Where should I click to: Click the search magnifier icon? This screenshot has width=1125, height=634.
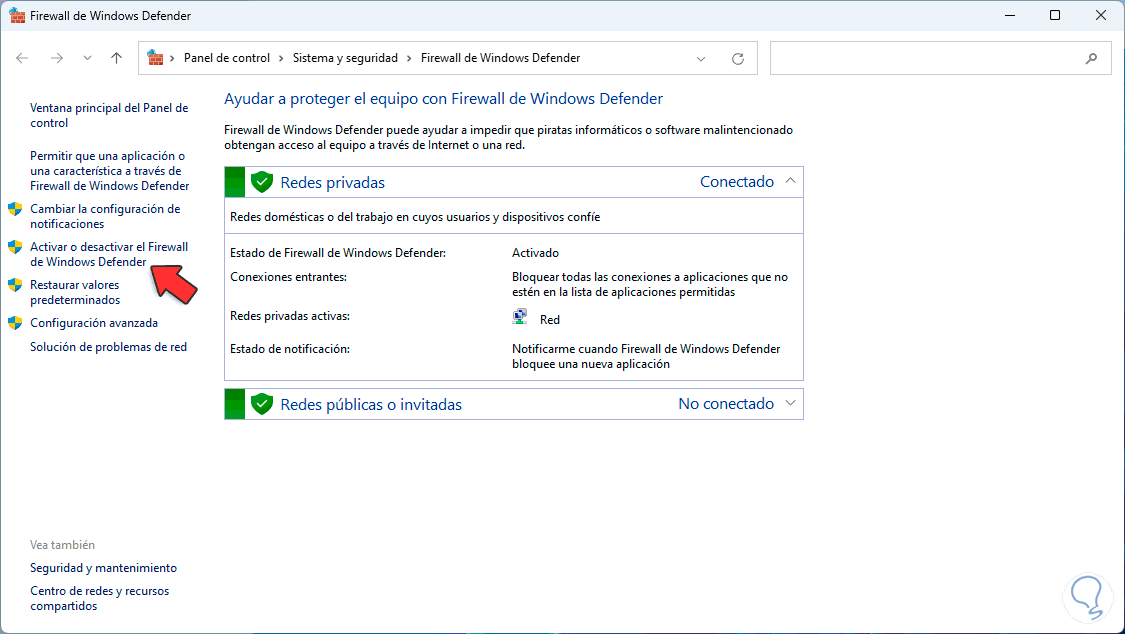pos(1091,59)
